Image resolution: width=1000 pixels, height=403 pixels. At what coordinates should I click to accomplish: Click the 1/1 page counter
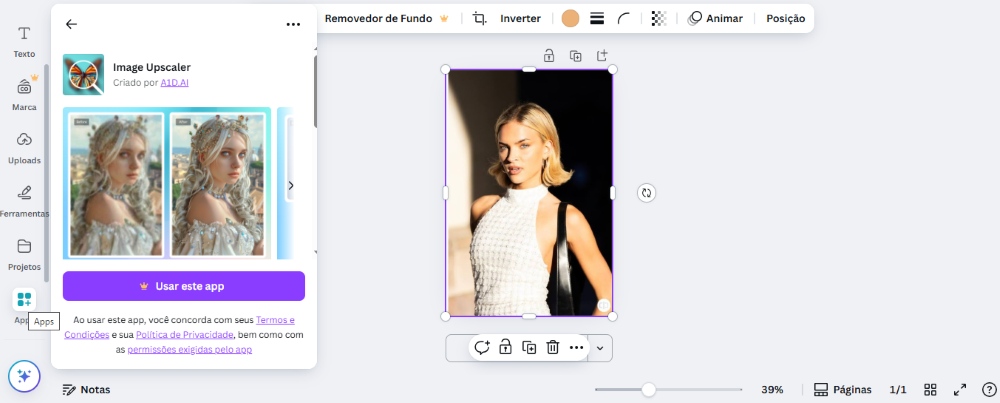click(x=898, y=390)
